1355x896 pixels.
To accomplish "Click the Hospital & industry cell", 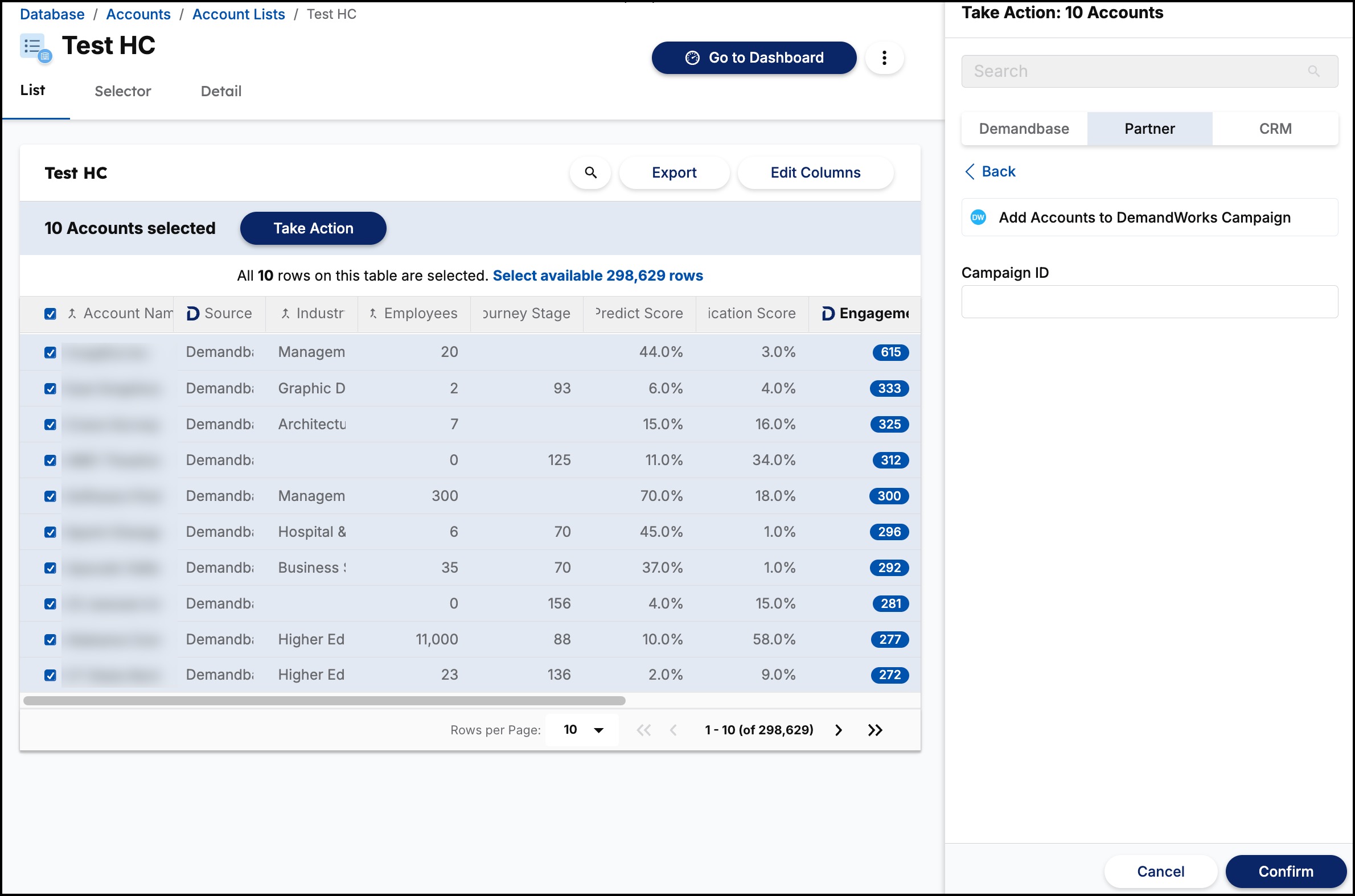I will click(x=312, y=532).
